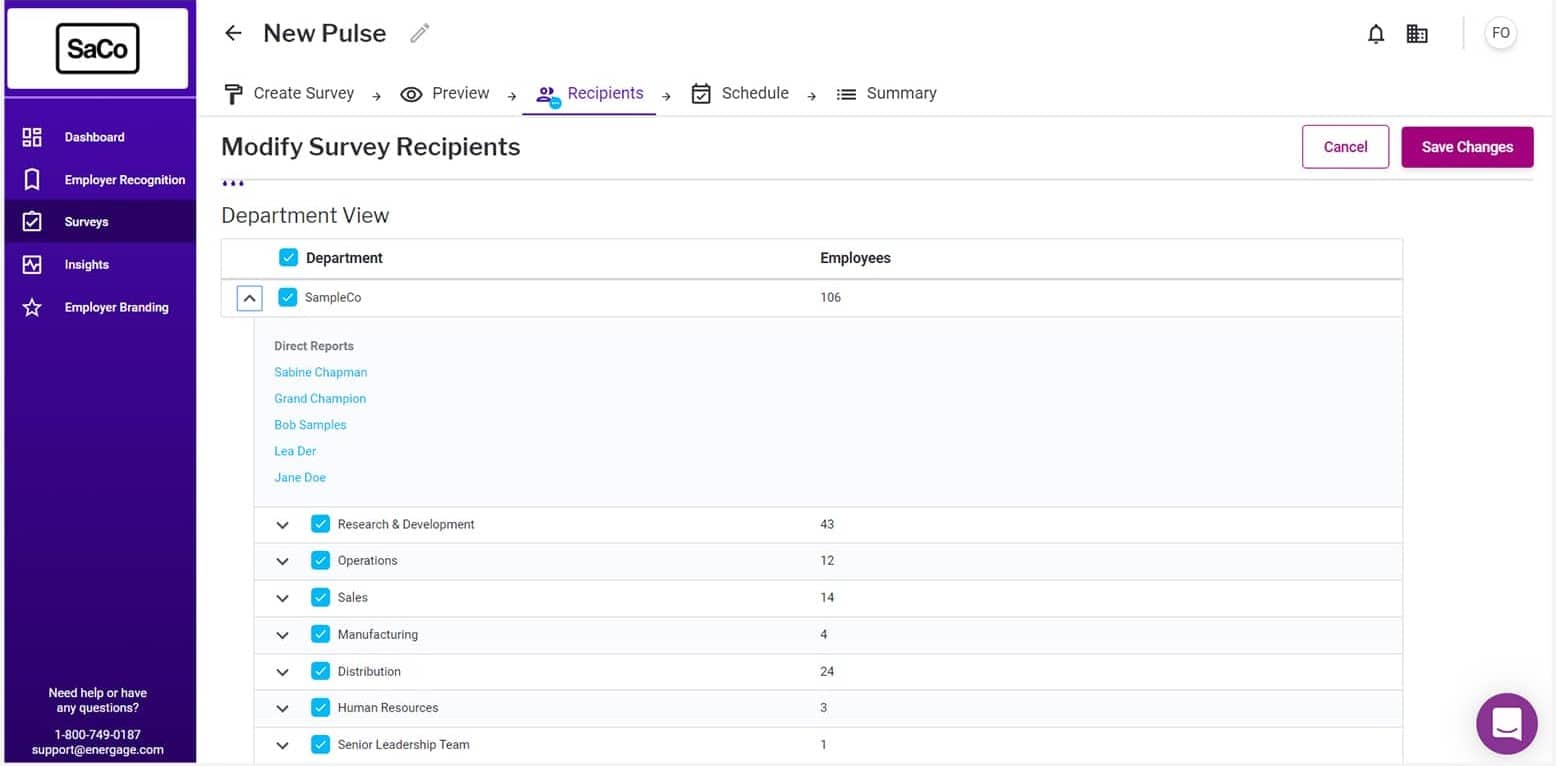This screenshot has width=1556, height=766.
Task: Click the Surveys checkmark icon
Action: pyautogui.click(x=32, y=222)
